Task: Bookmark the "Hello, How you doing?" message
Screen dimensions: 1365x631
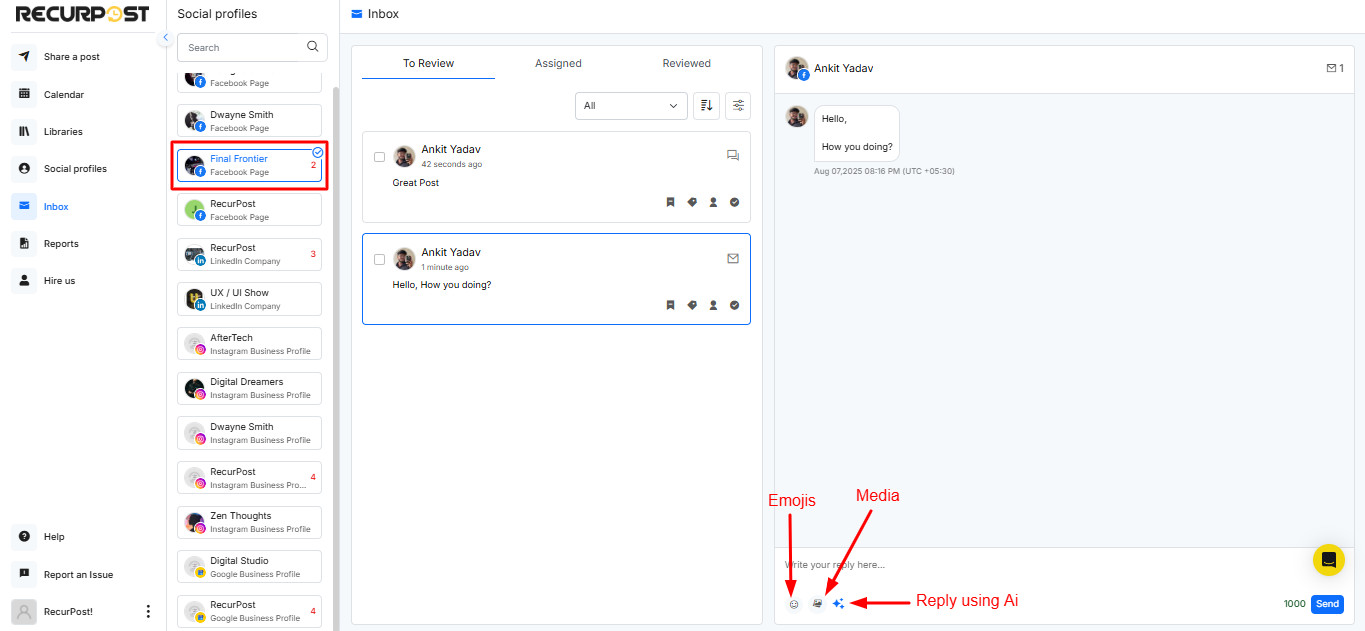Action: point(671,305)
